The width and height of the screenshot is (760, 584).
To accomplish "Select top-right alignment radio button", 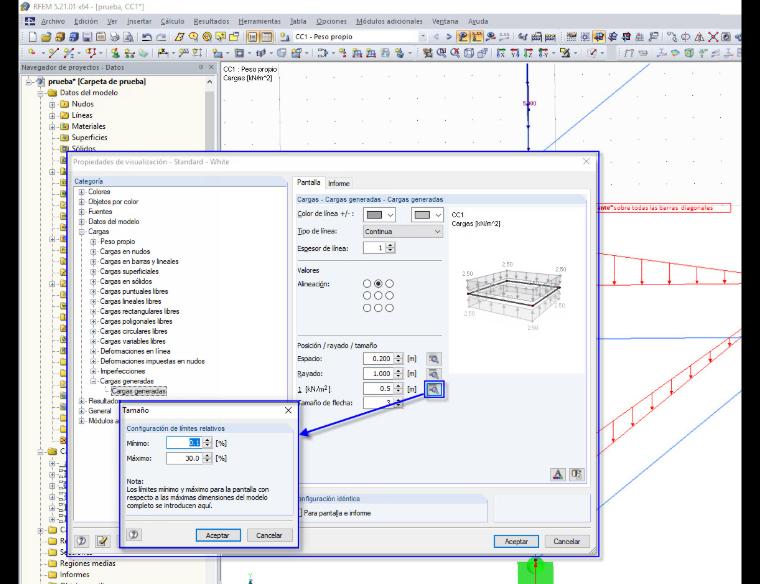I will pyautogui.click(x=390, y=284).
